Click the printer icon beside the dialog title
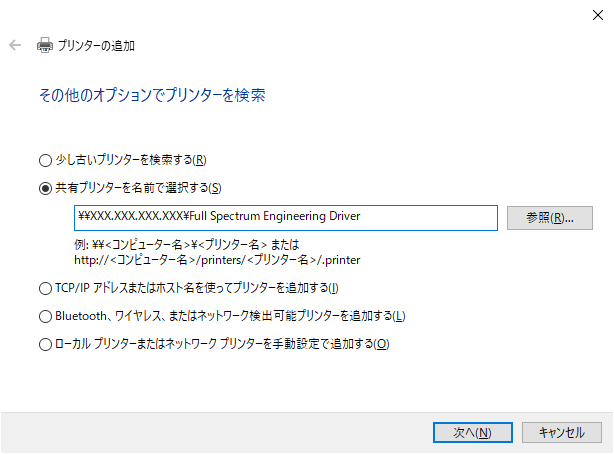The image size is (614, 454). tap(45, 45)
